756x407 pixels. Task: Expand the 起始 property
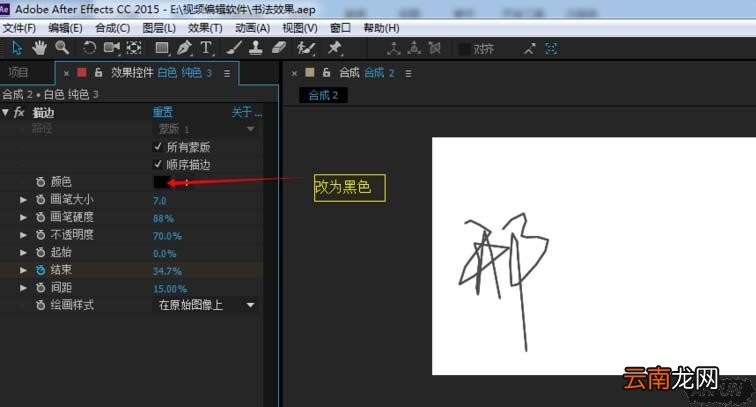point(23,252)
